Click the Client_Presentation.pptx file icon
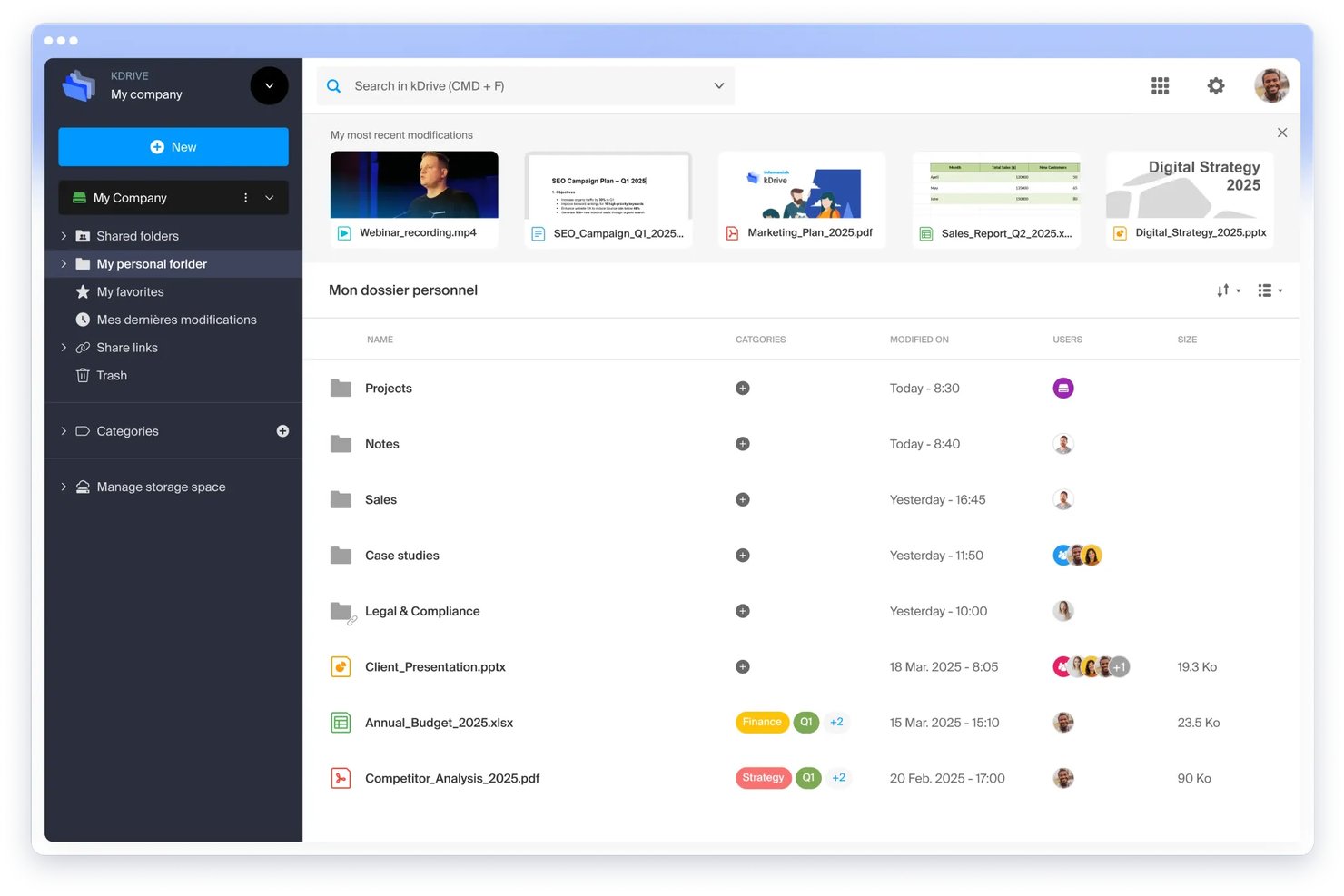Viewport: 1344px width, 896px height. (x=341, y=666)
